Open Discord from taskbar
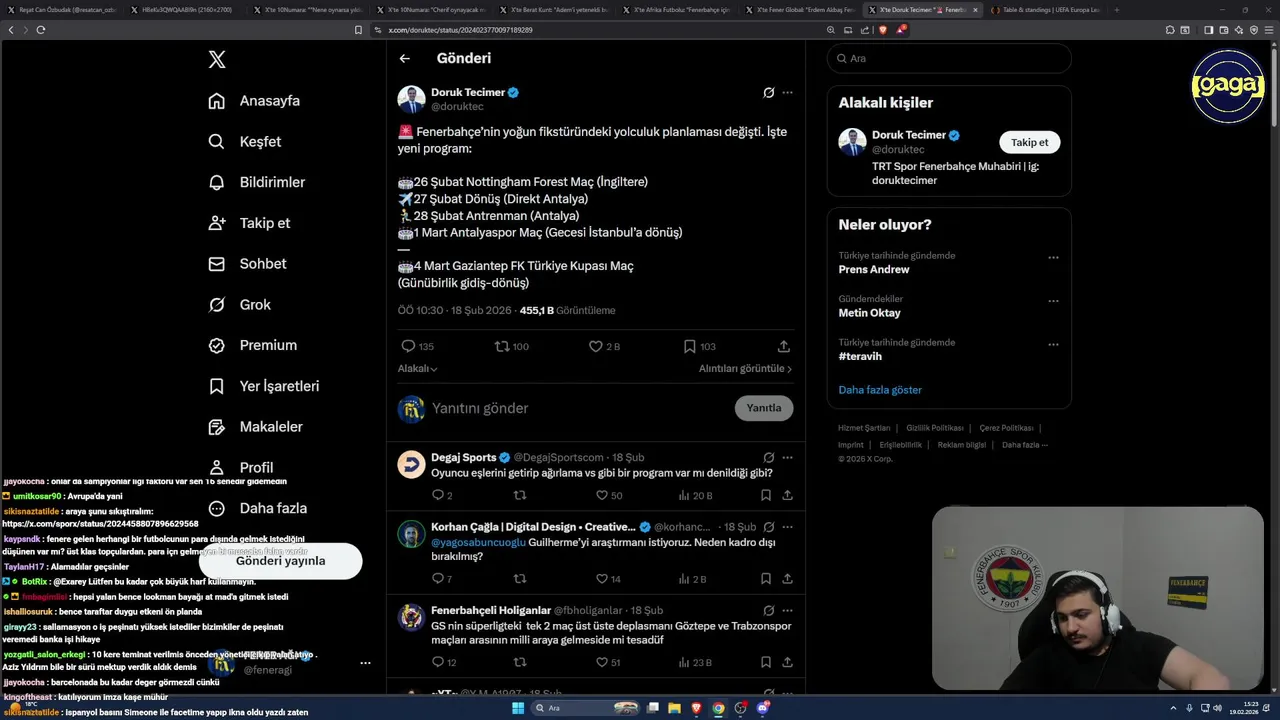The height and width of the screenshot is (720, 1280). (763, 708)
